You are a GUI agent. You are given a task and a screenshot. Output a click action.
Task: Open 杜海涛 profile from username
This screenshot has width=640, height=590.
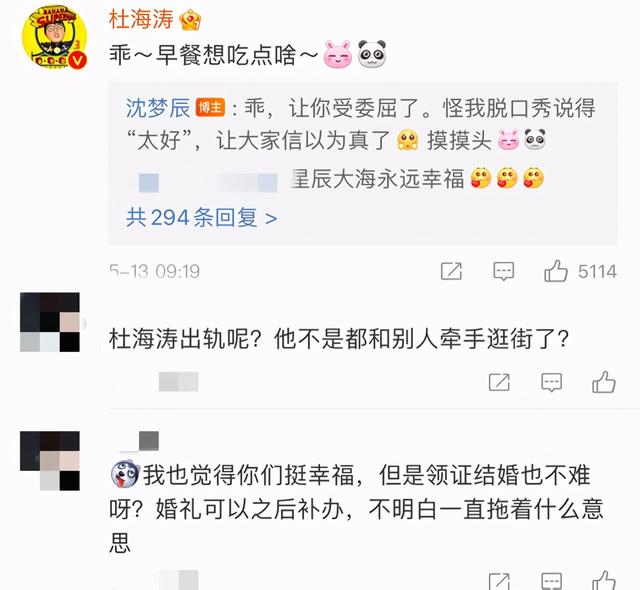click(x=141, y=19)
